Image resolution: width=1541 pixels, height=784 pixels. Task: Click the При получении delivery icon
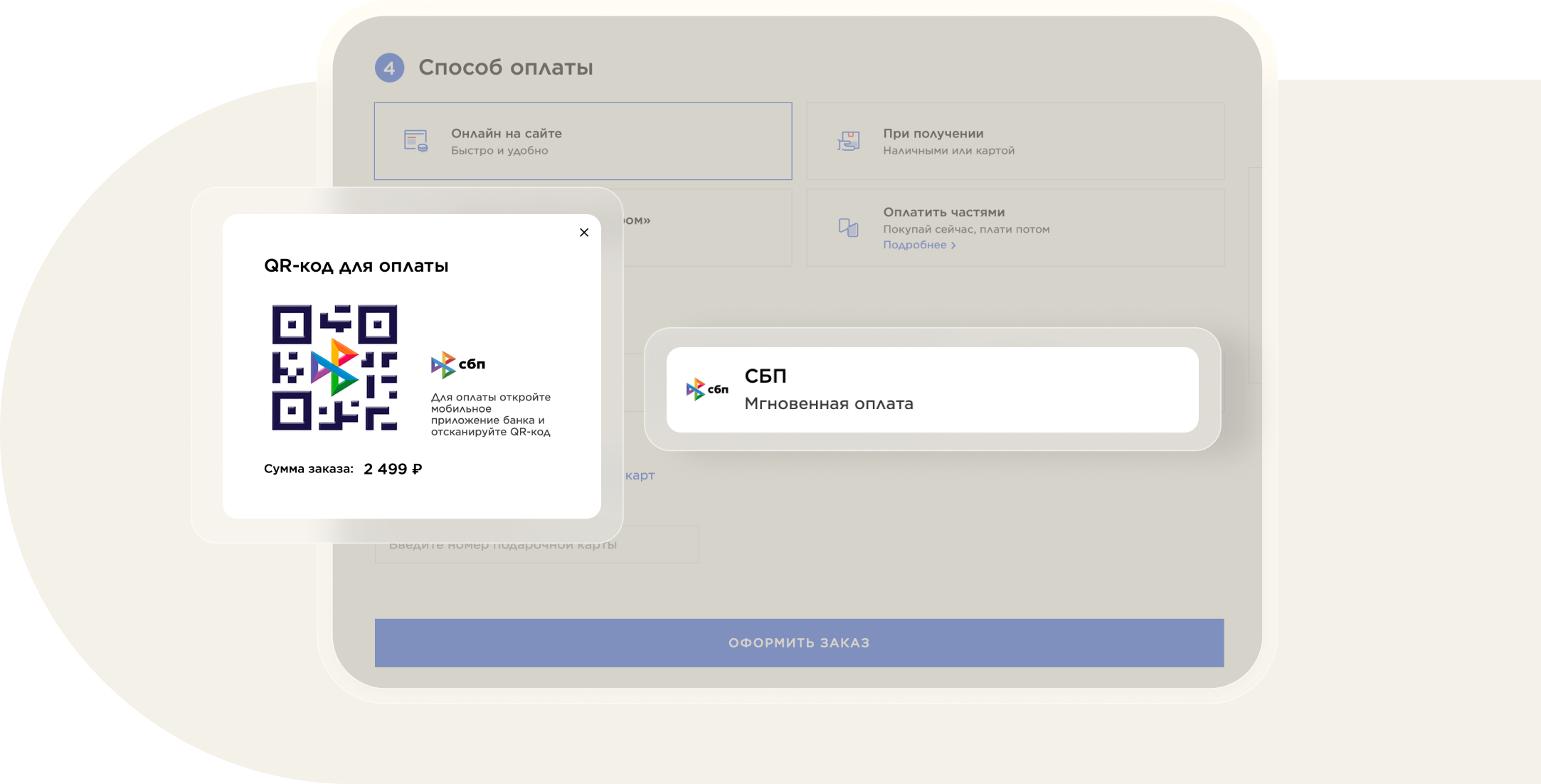(x=848, y=141)
